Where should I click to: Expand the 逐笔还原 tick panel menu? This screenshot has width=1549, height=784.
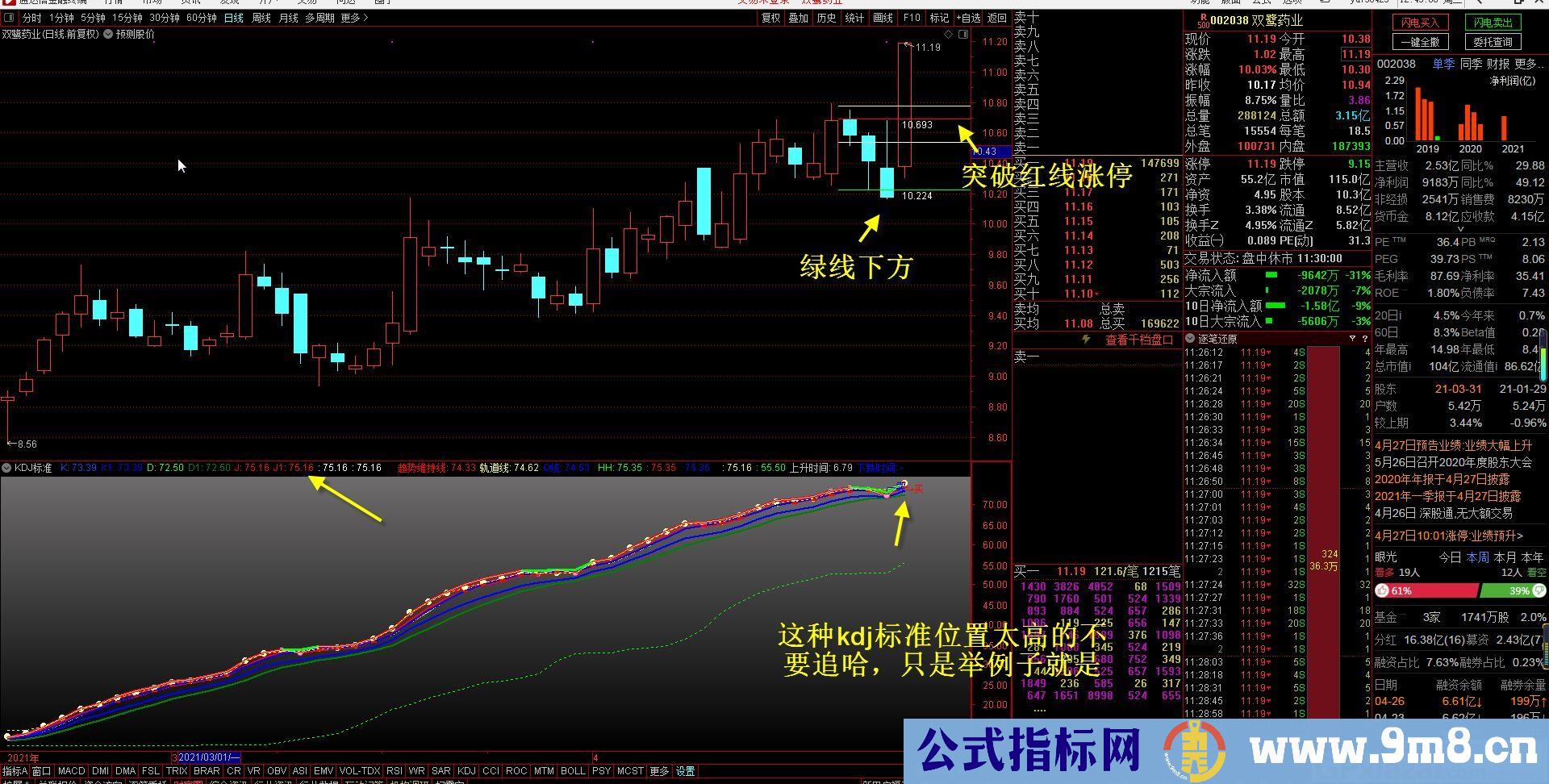1190,339
